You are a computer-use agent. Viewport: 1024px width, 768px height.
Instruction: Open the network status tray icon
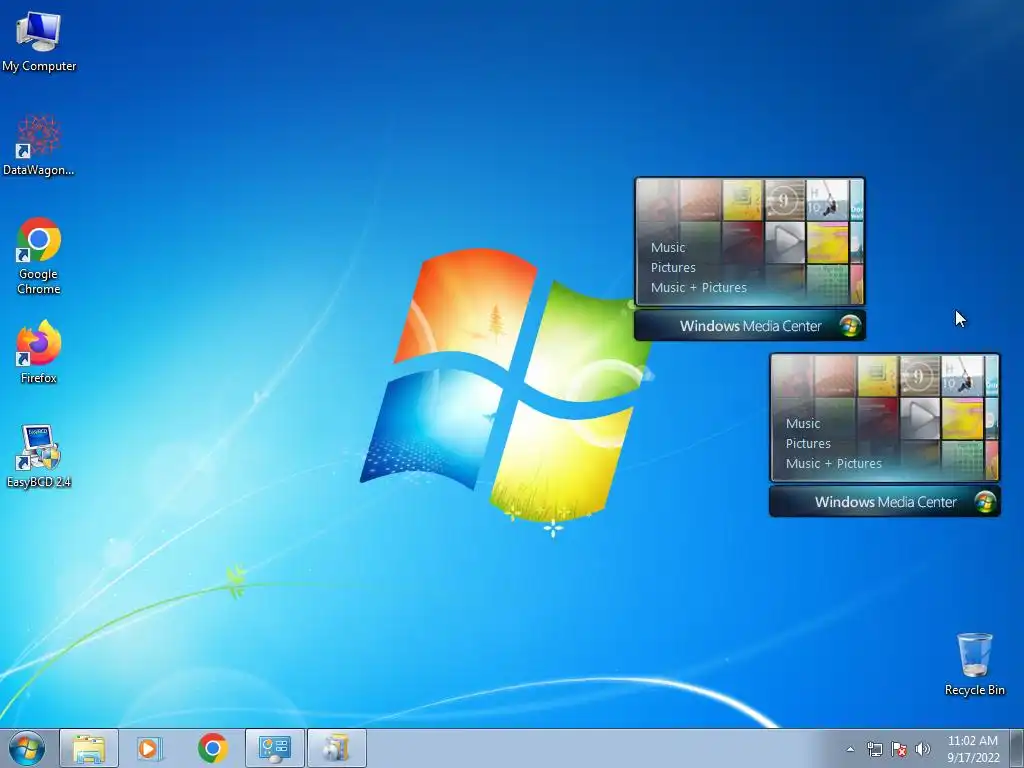point(874,749)
